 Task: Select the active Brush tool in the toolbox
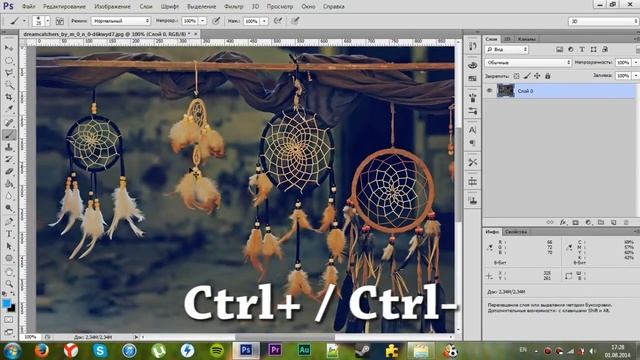pyautogui.click(x=9, y=135)
